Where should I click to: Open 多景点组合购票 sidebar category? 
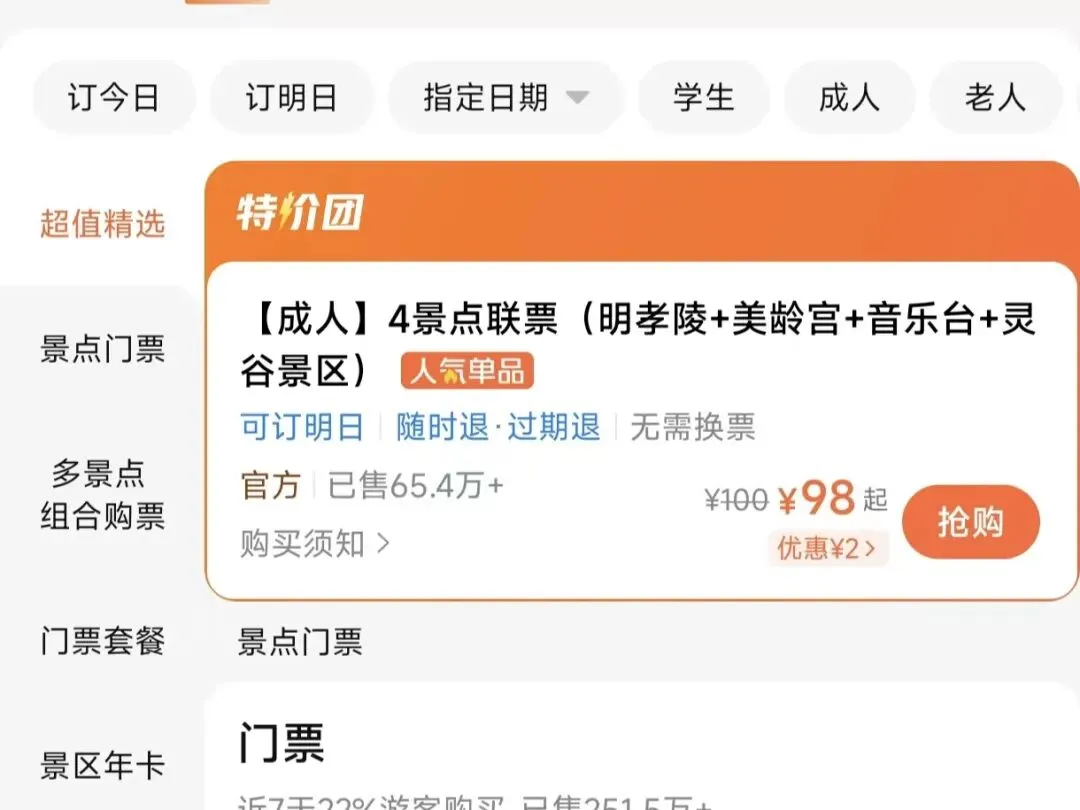[103, 495]
